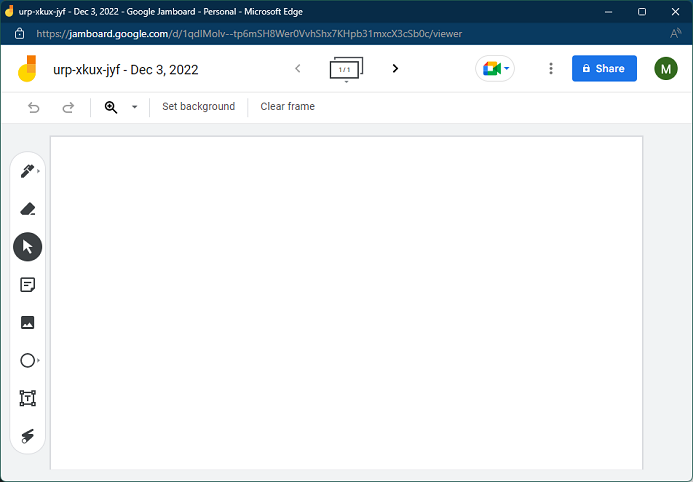Click the address bar URL
693x482 pixels.
(x=249, y=34)
